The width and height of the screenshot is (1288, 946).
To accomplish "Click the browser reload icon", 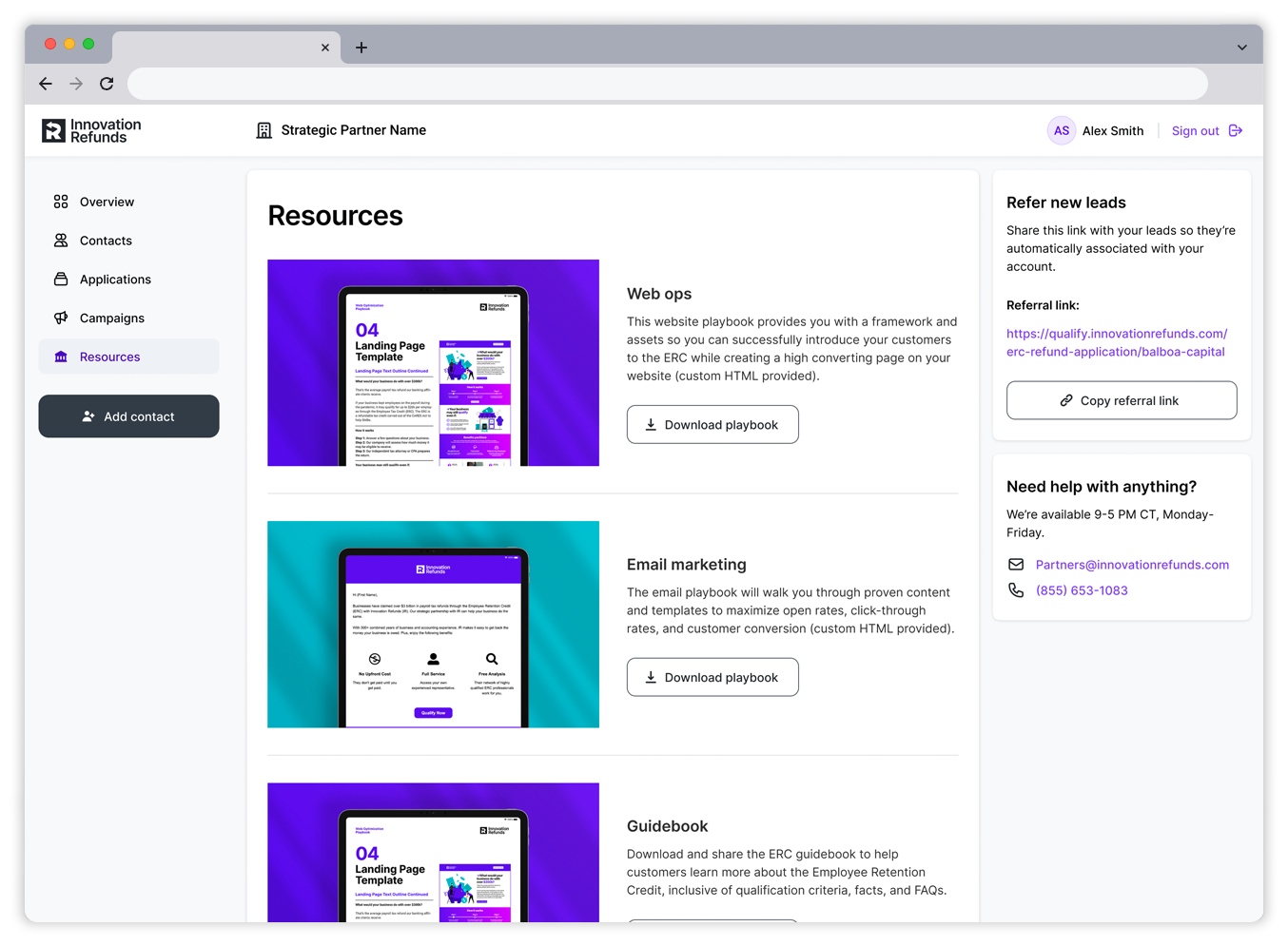I will pyautogui.click(x=107, y=84).
